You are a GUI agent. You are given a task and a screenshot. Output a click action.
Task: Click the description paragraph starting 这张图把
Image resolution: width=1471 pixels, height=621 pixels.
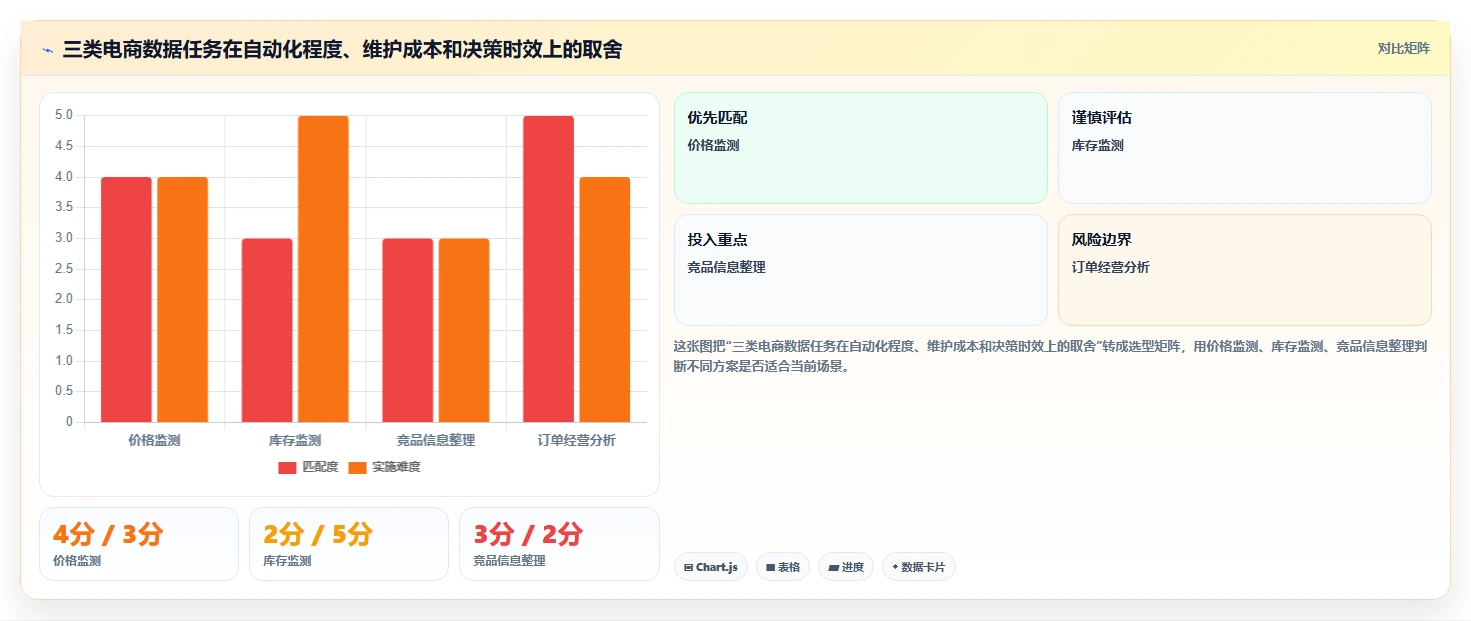pyautogui.click(x=1050, y=356)
